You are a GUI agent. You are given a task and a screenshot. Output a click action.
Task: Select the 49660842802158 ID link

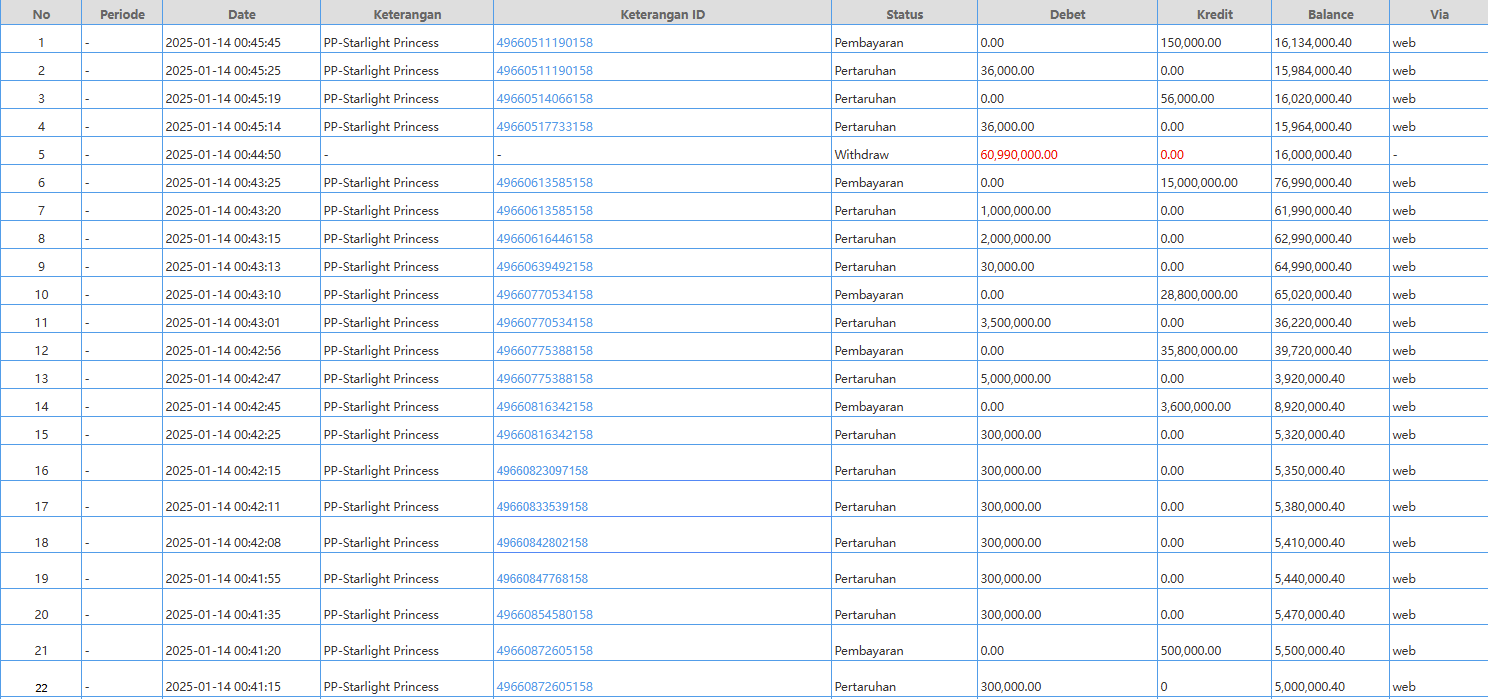click(542, 543)
